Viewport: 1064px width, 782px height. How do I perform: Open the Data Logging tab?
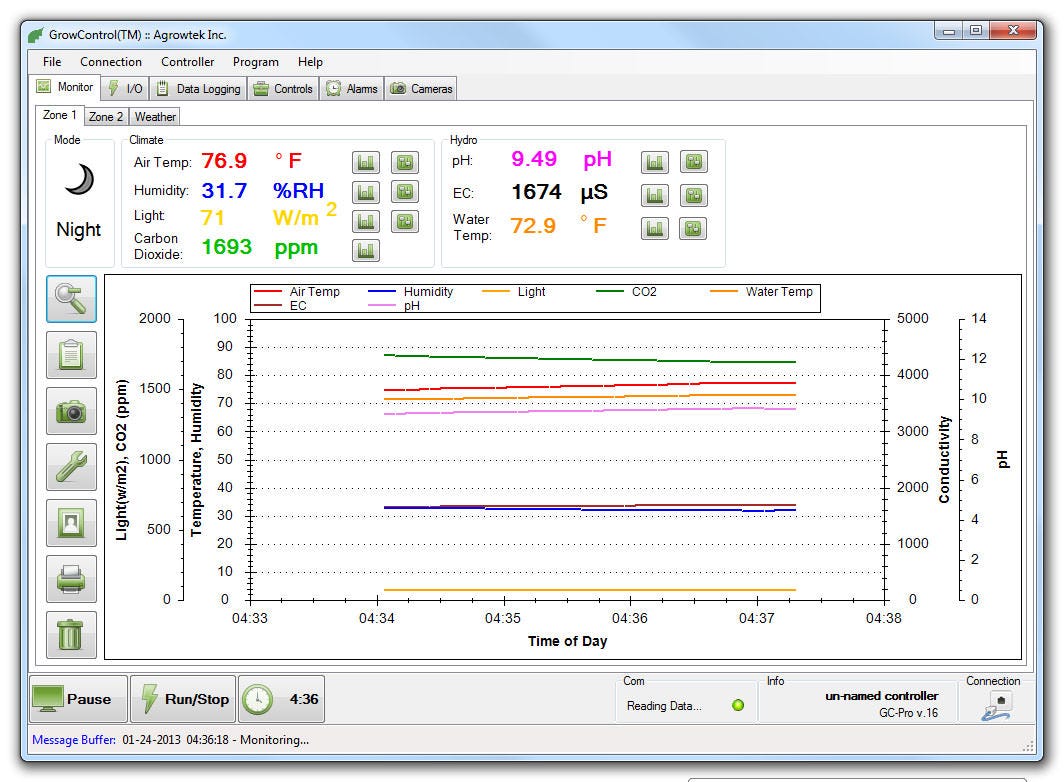click(x=199, y=89)
